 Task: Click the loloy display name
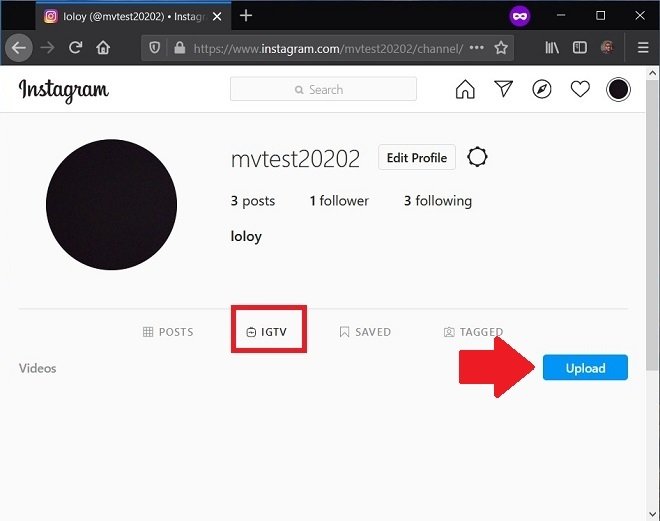point(246,237)
